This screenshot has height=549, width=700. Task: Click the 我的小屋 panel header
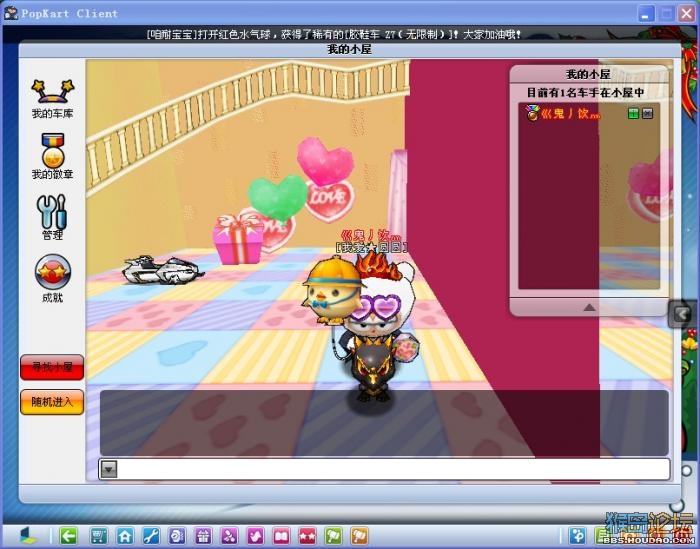click(588, 74)
